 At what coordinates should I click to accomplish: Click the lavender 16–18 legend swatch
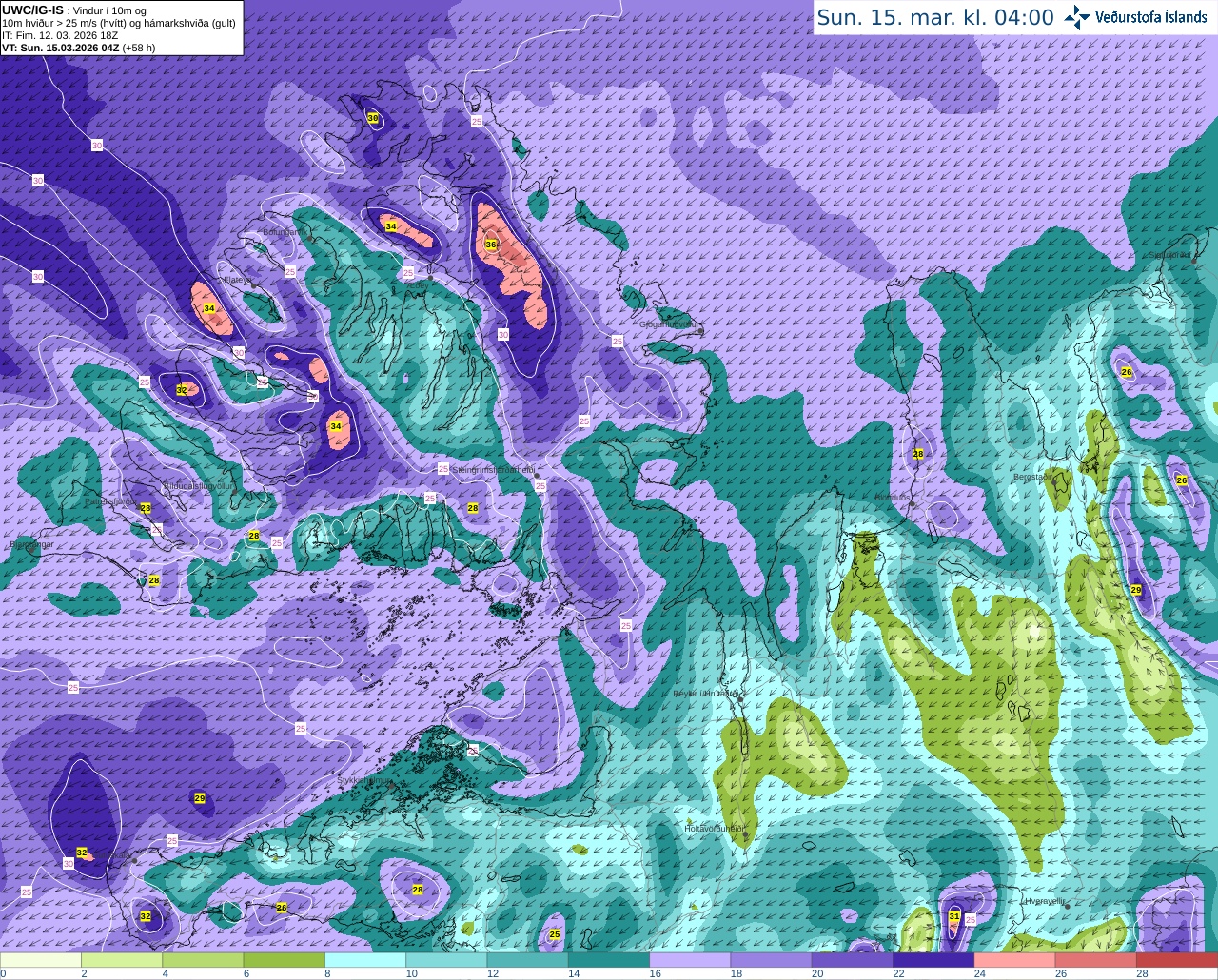[690, 959]
